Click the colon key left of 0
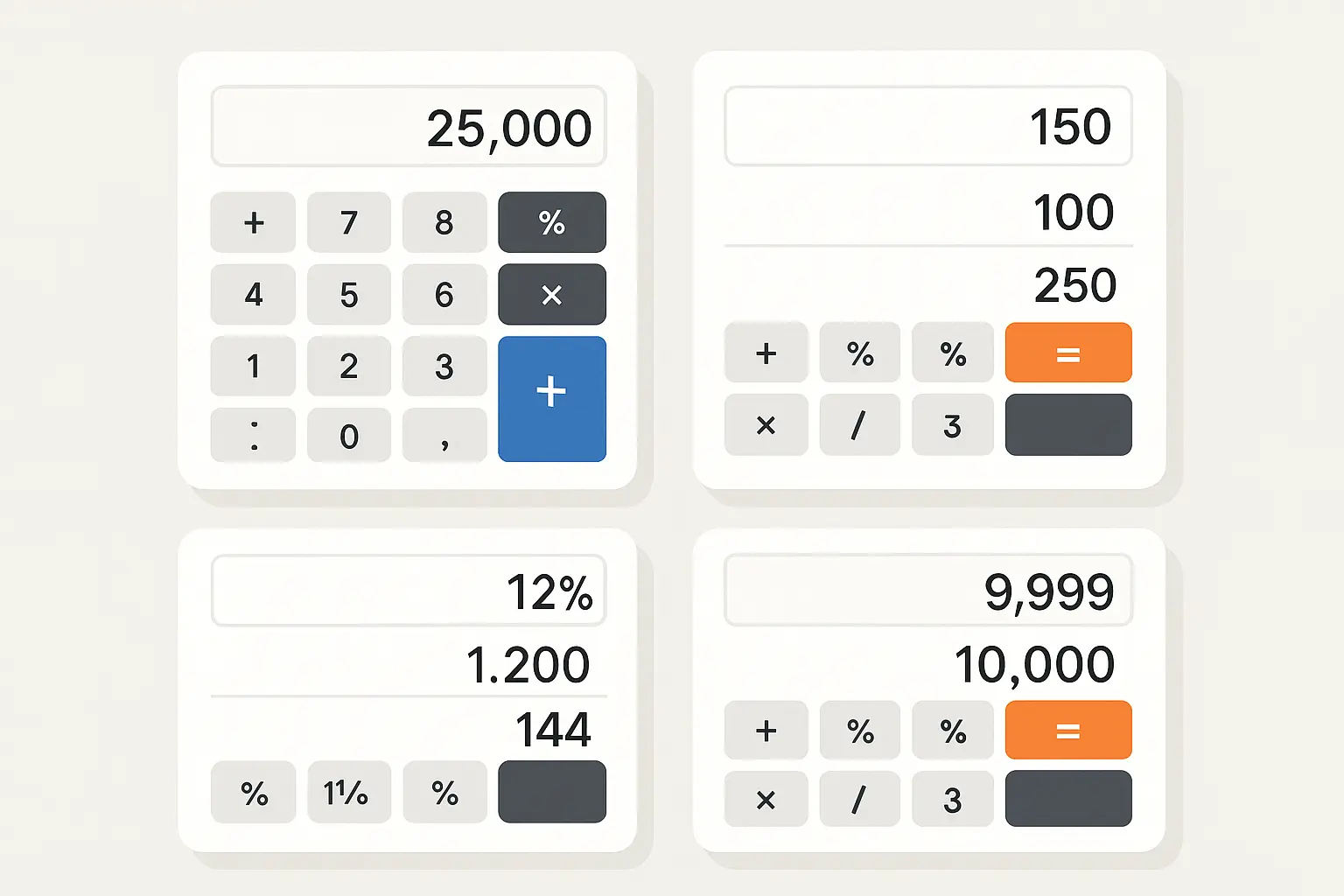The height and width of the screenshot is (896, 1344). pos(253,435)
